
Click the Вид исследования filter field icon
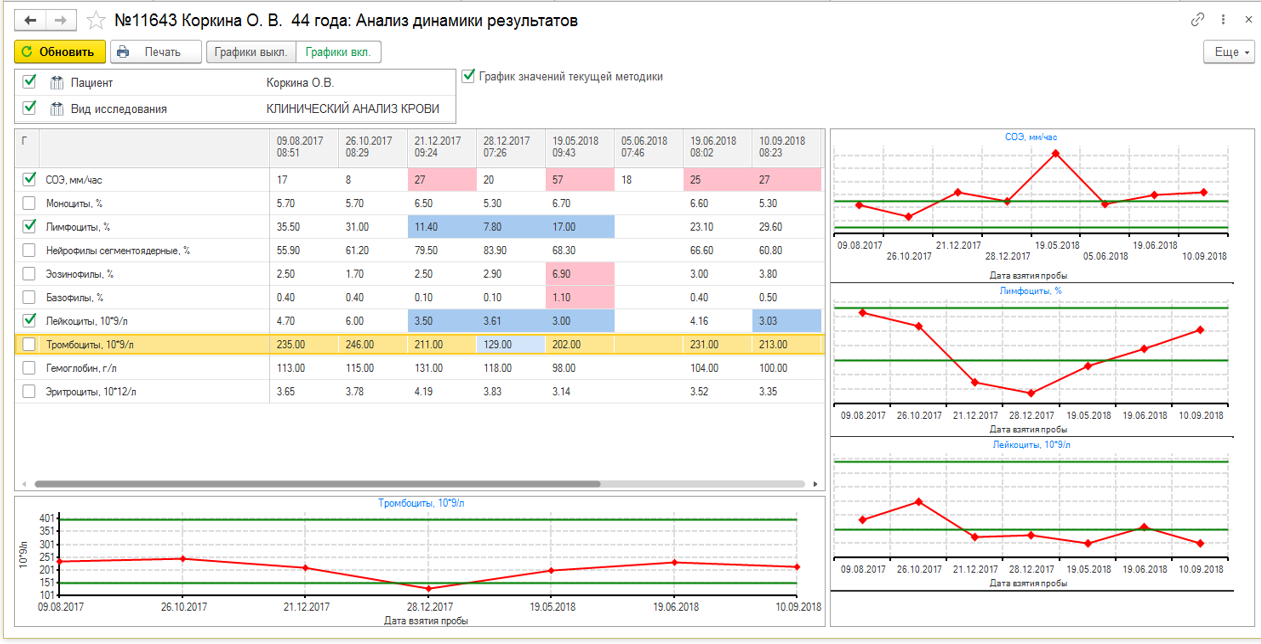click(57, 108)
